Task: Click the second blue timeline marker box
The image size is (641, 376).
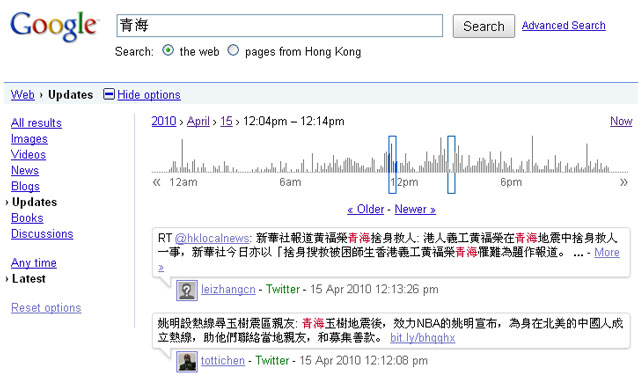Action: pyautogui.click(x=451, y=165)
